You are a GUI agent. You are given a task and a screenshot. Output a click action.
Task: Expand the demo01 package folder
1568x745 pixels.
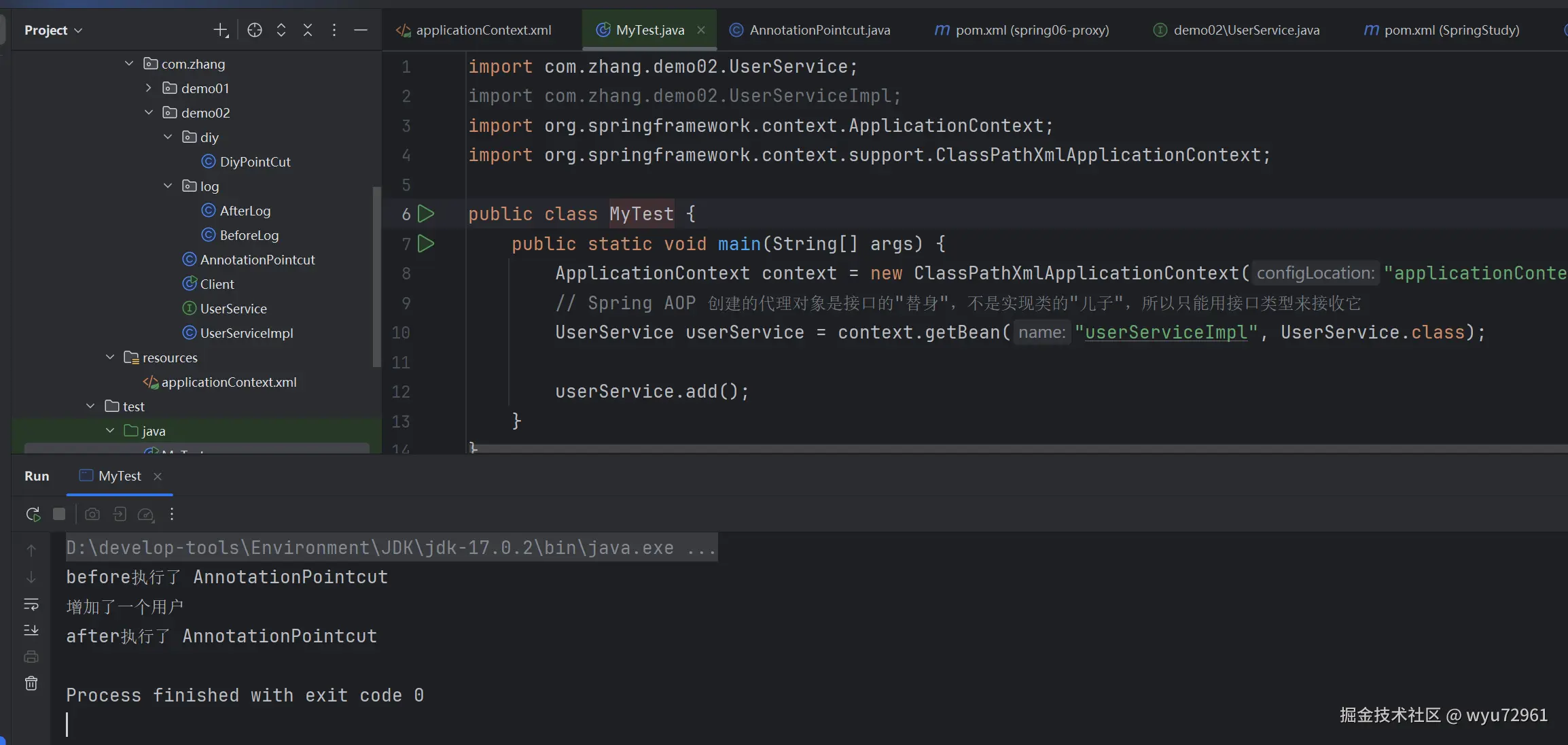coord(149,88)
